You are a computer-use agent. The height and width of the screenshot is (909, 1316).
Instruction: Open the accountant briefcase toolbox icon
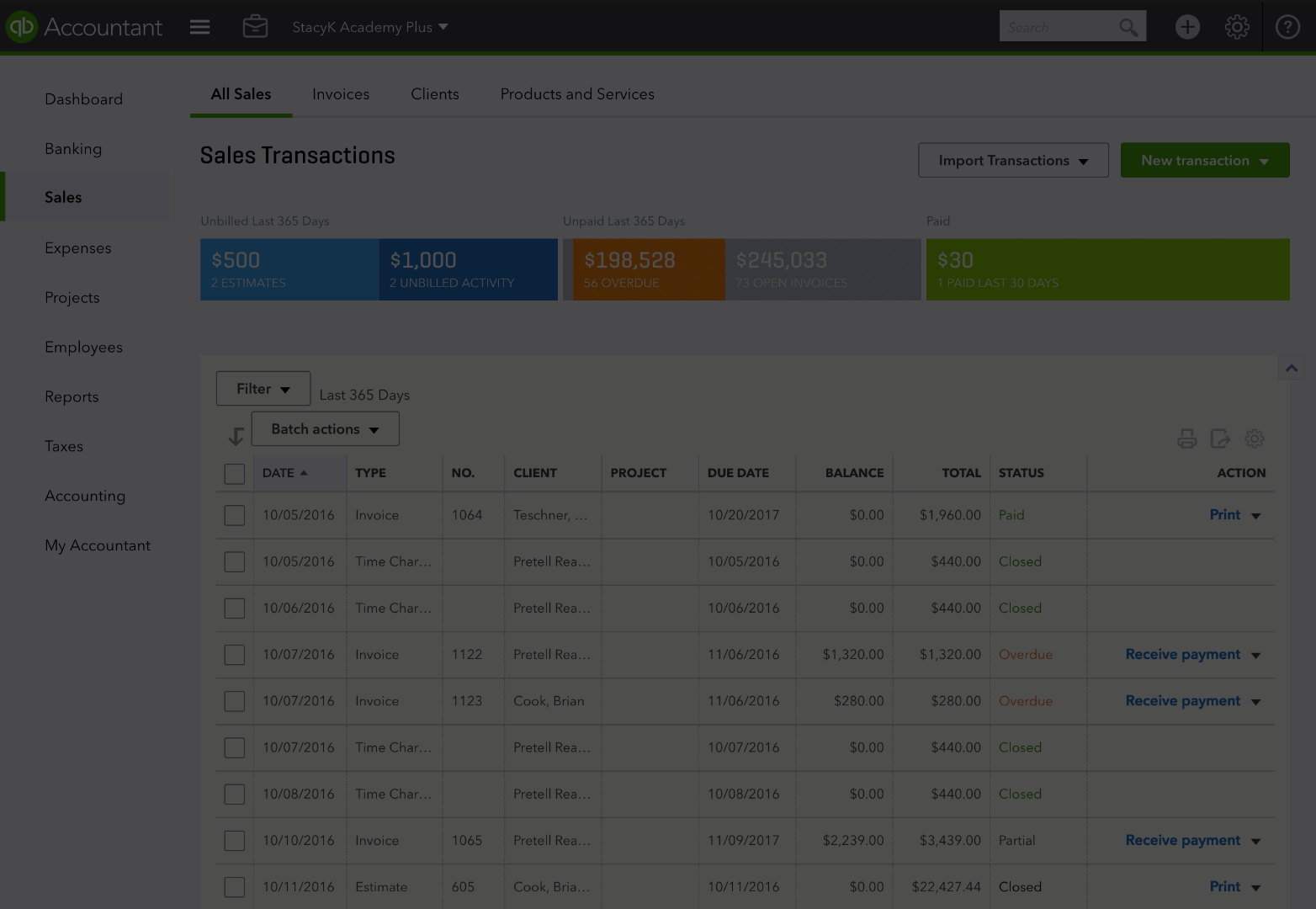point(255,27)
